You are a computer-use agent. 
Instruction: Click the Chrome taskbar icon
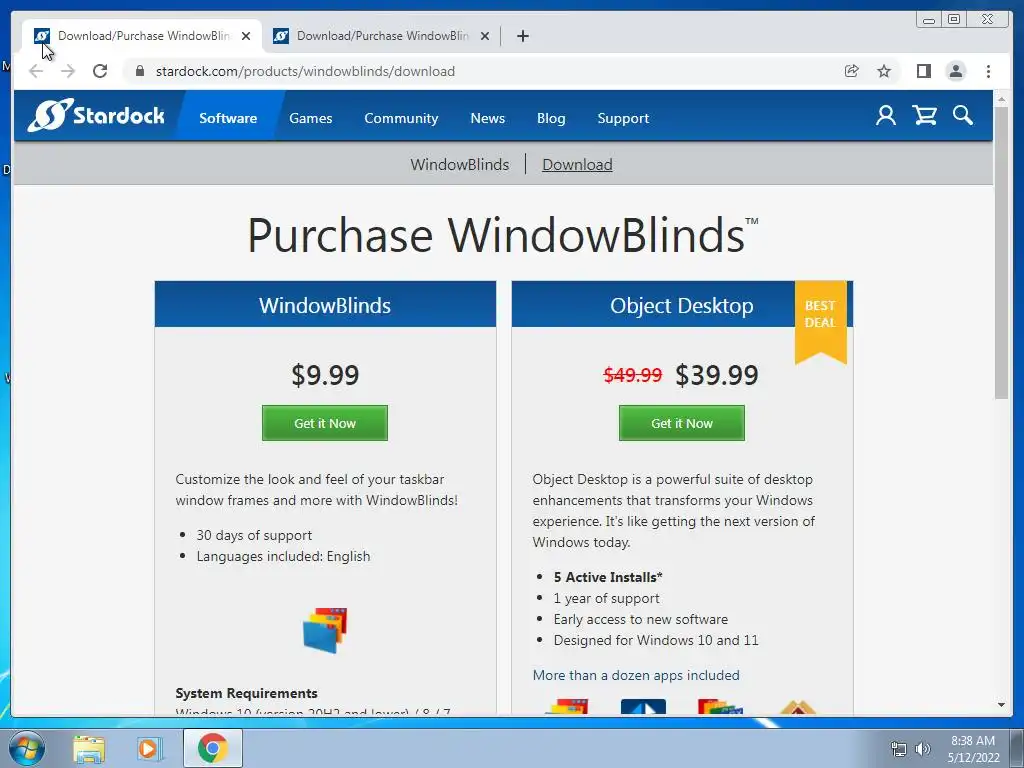pyautogui.click(x=212, y=748)
